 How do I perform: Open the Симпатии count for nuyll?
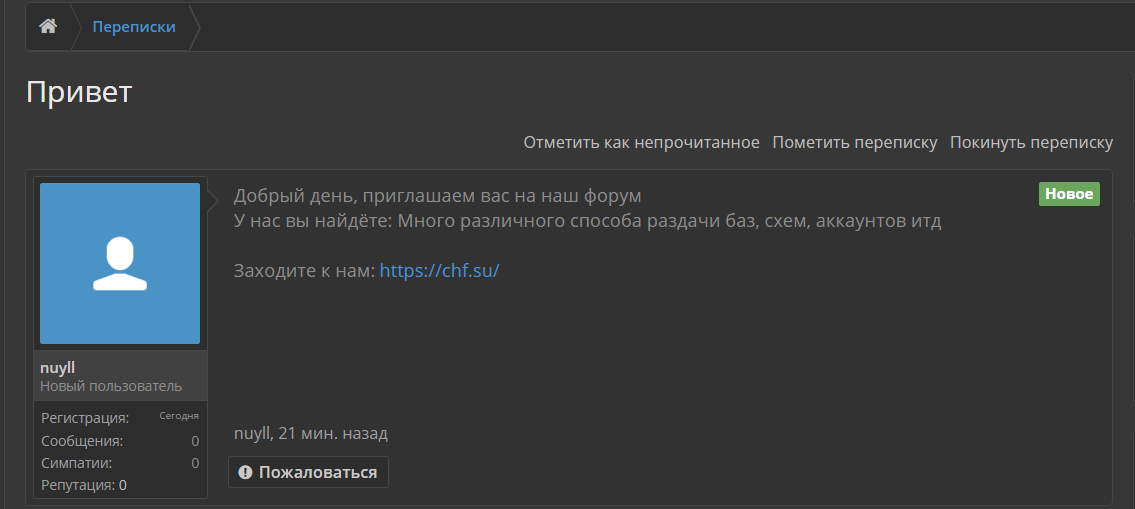[x=195, y=463]
